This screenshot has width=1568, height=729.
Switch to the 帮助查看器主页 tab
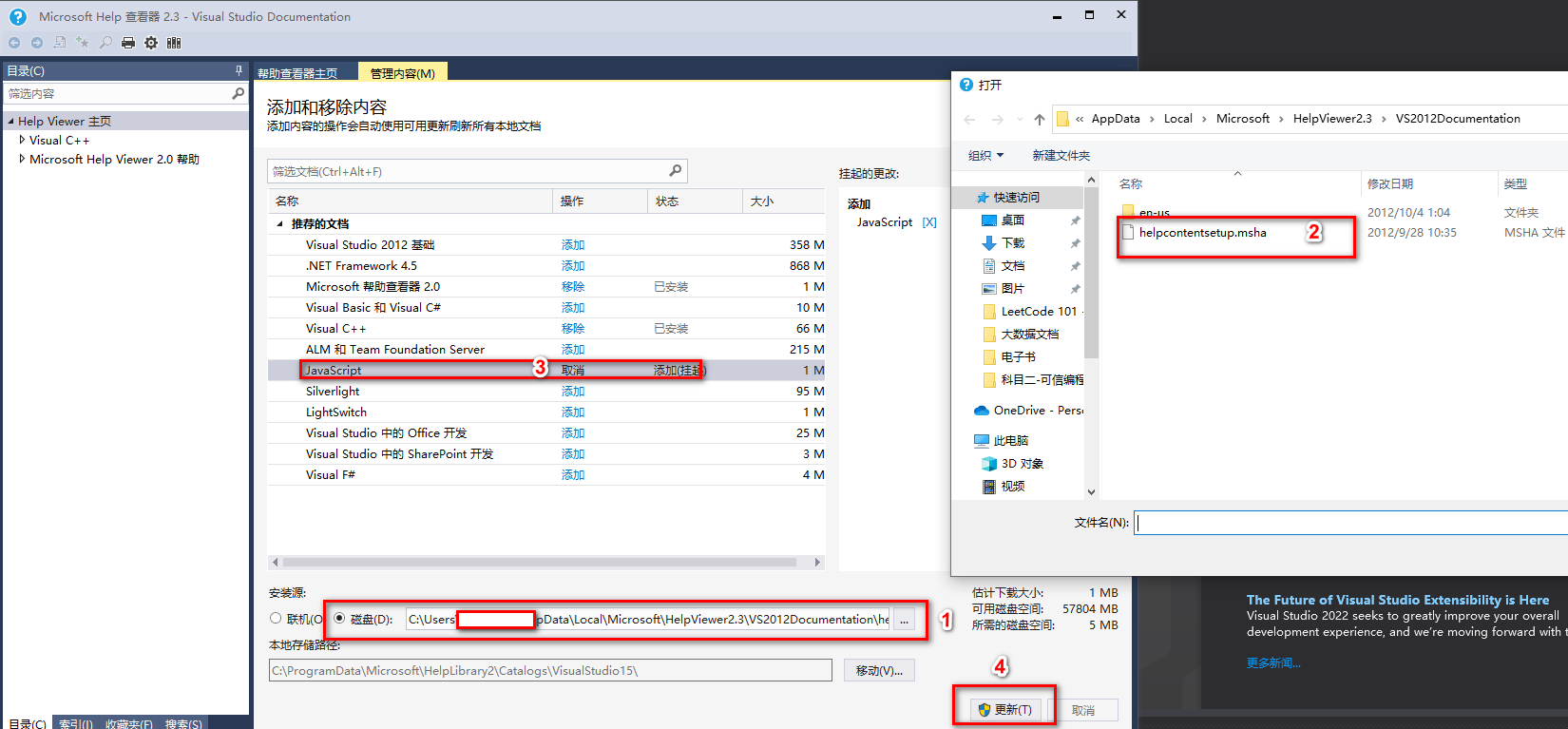coord(297,73)
